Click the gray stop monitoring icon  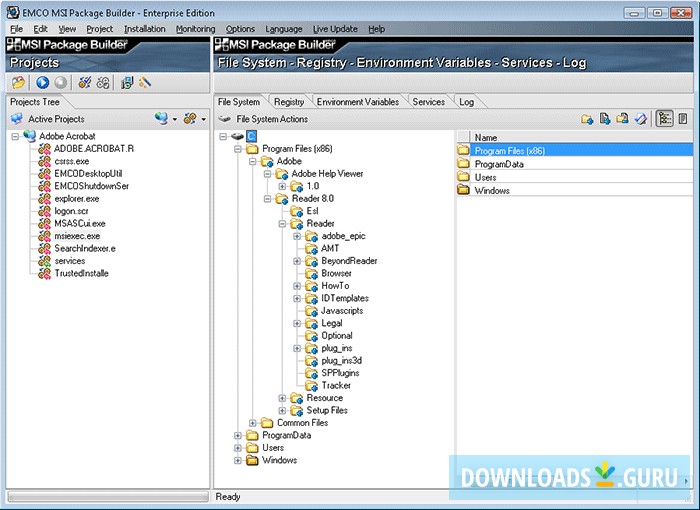(60, 83)
